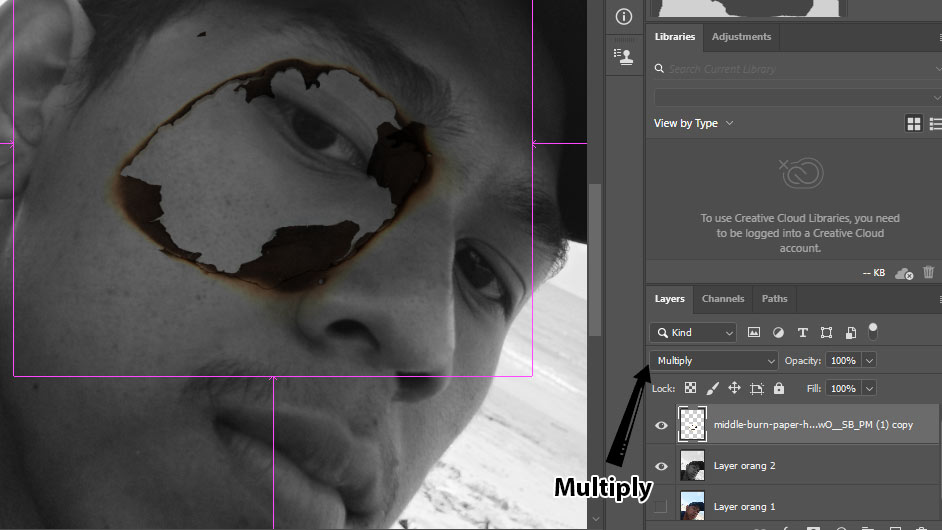The image size is (942, 530).
Task: Select the 'Layer orang 1' layer name
Action: point(744,507)
